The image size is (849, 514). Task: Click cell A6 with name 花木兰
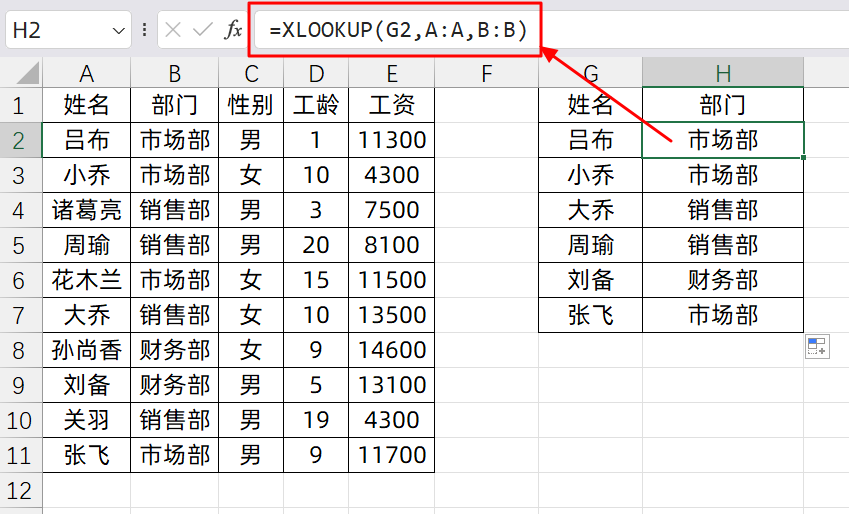87,280
